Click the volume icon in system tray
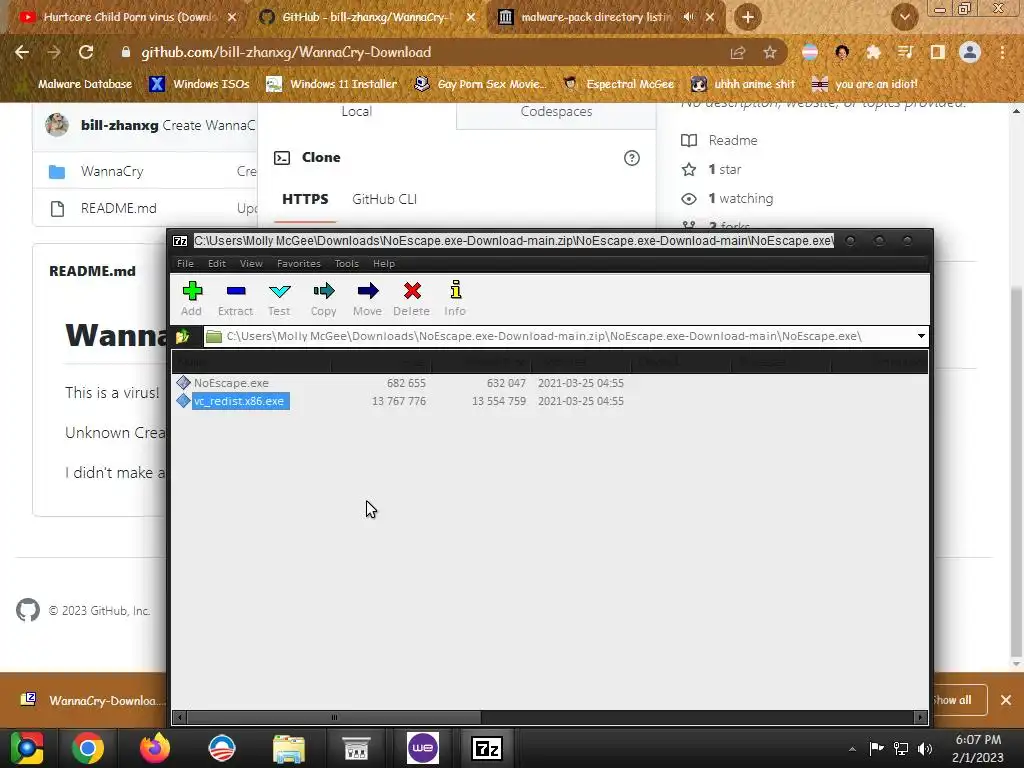Image resolution: width=1024 pixels, height=768 pixels. [x=925, y=748]
